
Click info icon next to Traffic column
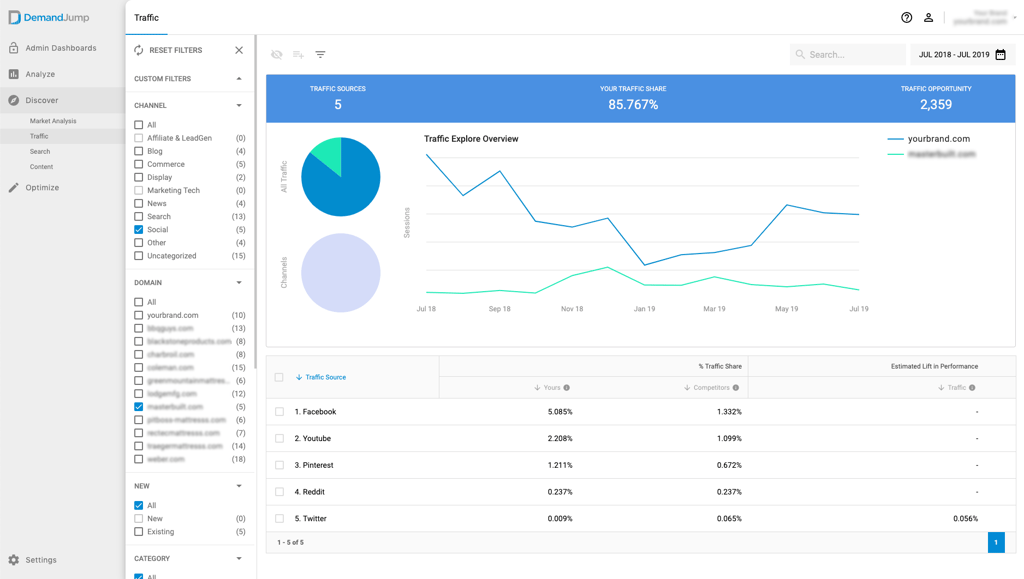(972, 388)
